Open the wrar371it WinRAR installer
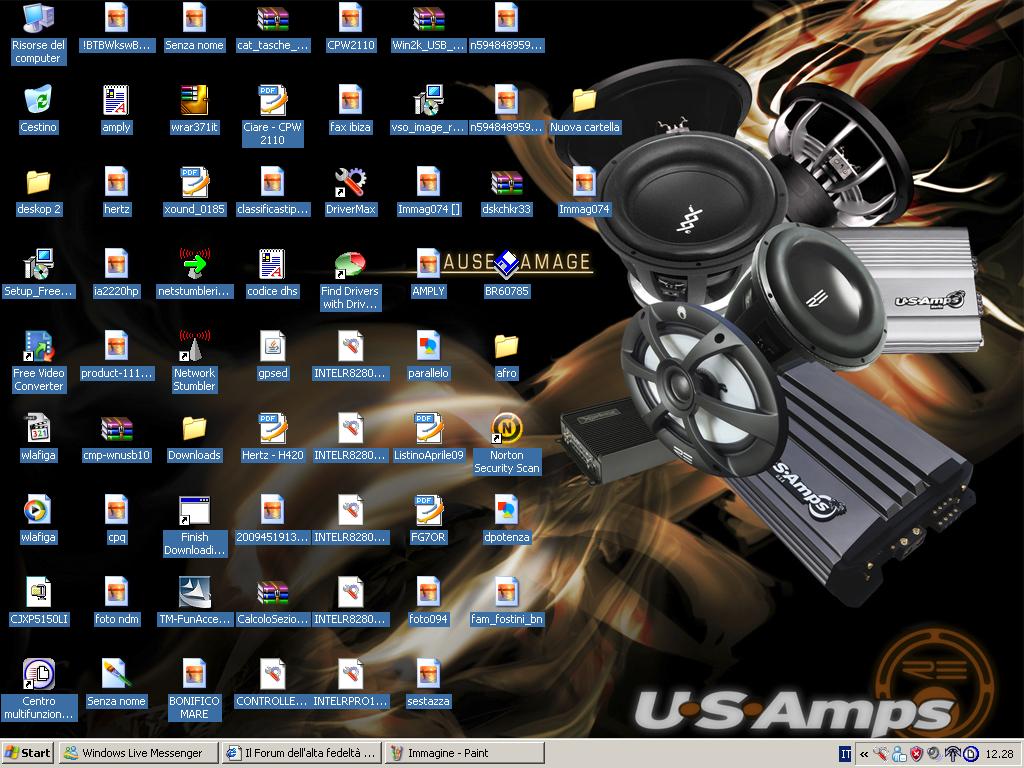The height and width of the screenshot is (768, 1024). tap(194, 109)
